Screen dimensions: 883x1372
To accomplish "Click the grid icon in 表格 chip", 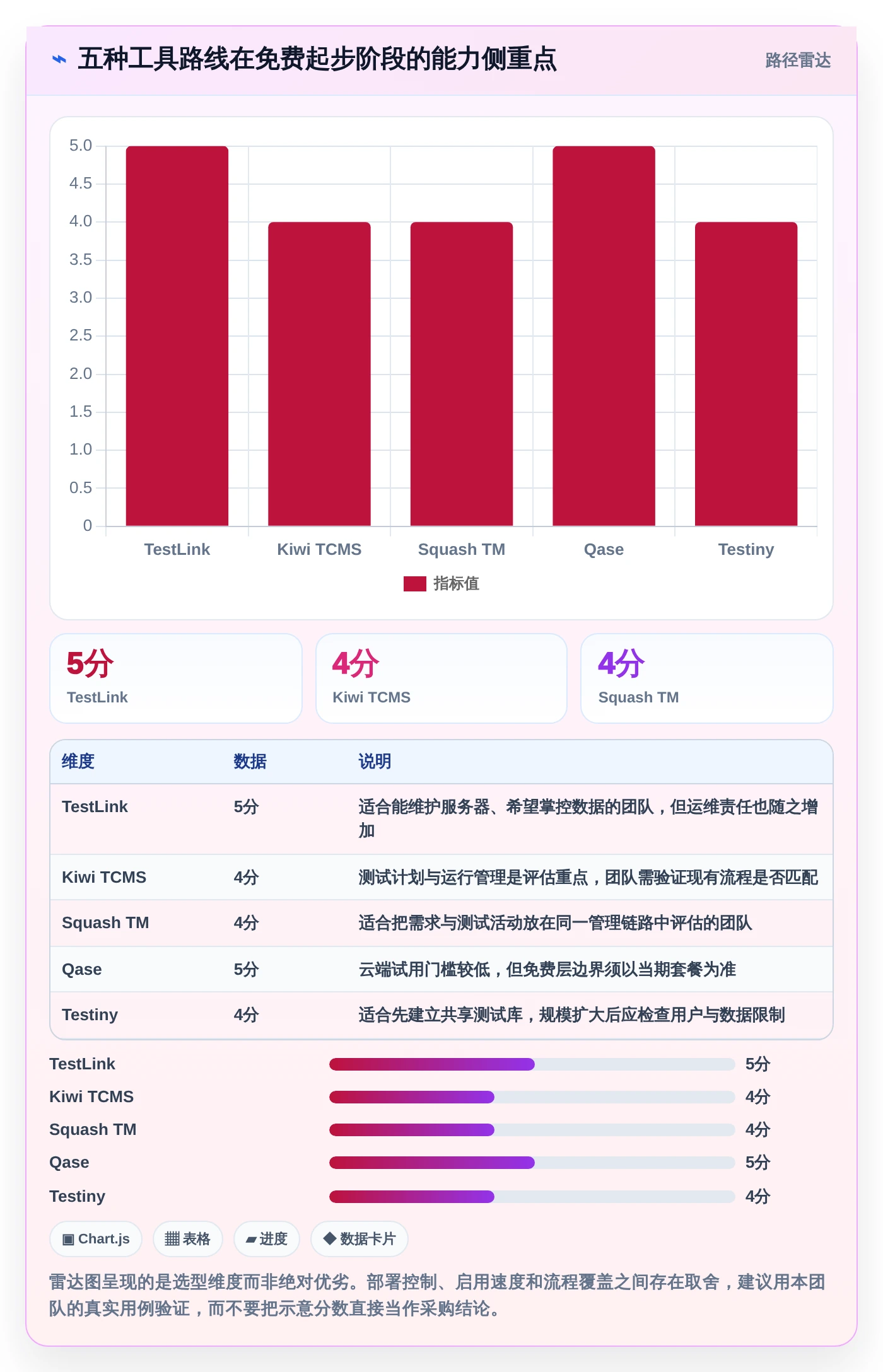I will pos(172,1239).
